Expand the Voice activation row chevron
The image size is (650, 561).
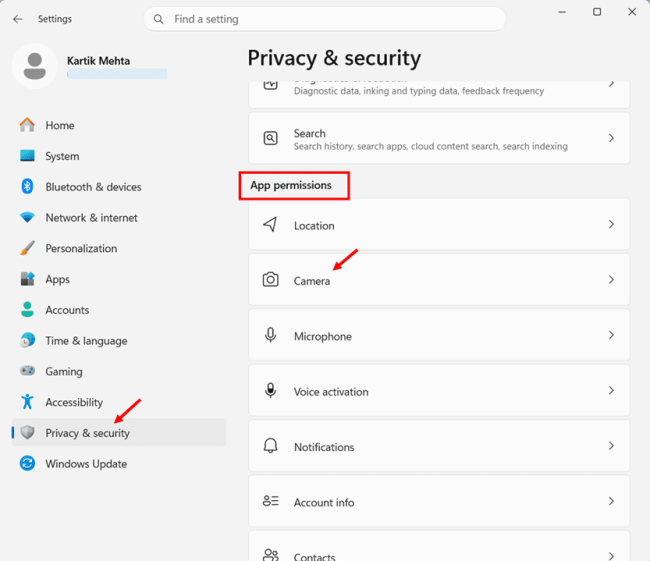pos(611,391)
